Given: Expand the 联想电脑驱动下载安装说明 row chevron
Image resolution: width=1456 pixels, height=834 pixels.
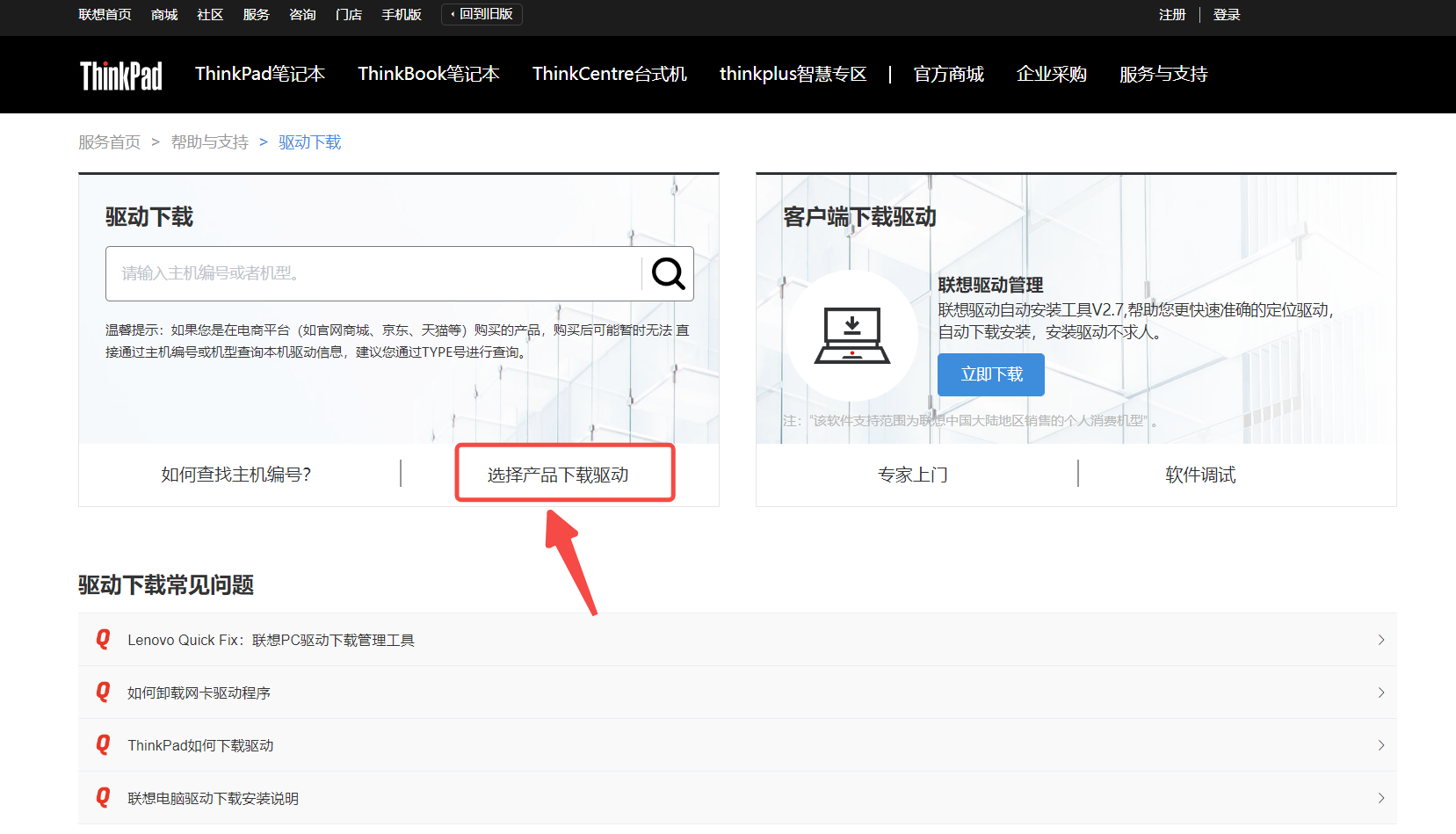Looking at the screenshot, I should click(1380, 798).
